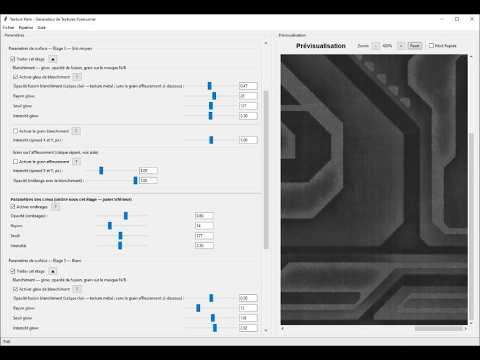Click the Opacité (ombrages) value field
The height and width of the screenshot is (360, 480).
pyautogui.click(x=204, y=216)
